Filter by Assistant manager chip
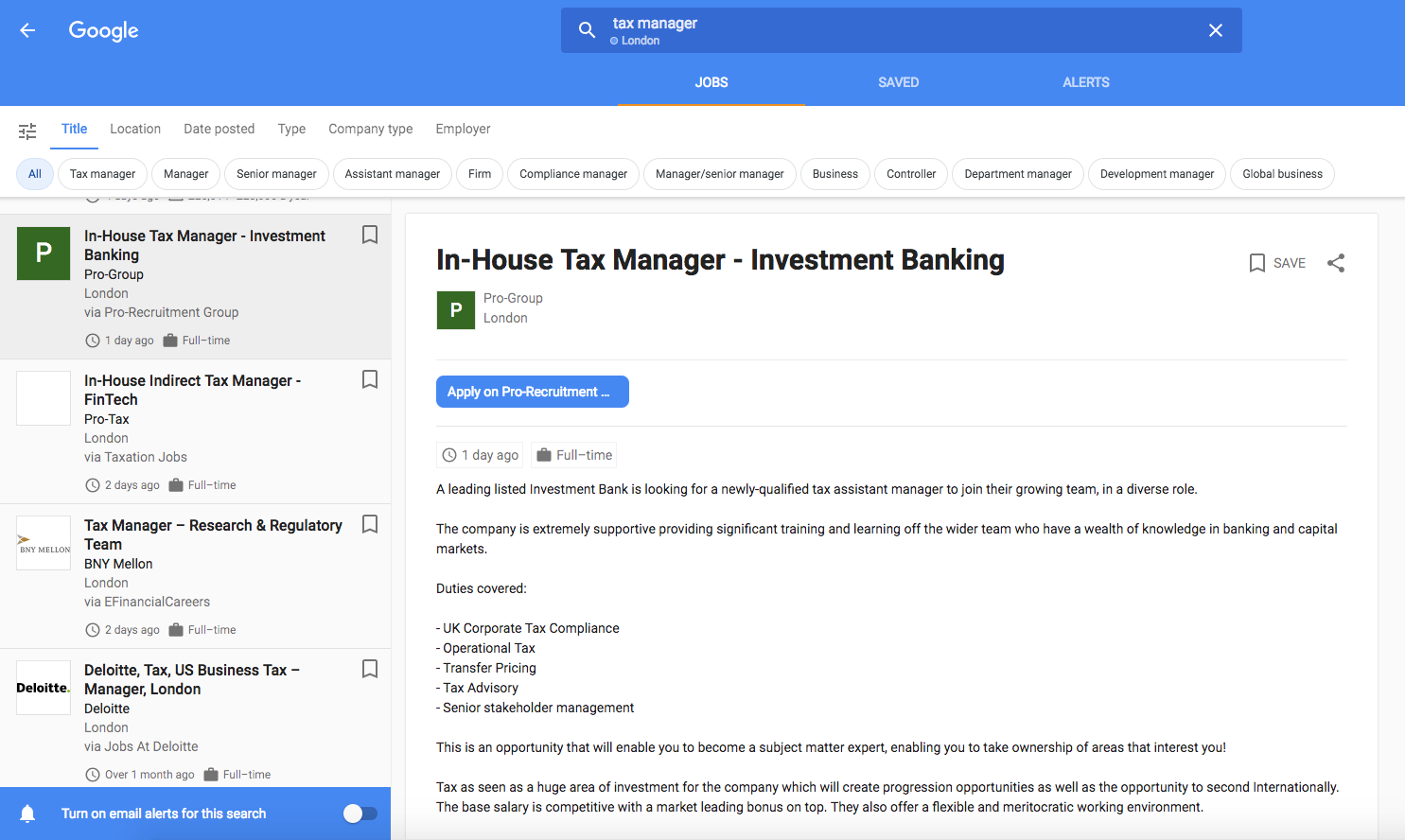The height and width of the screenshot is (840, 1405). 393,174
